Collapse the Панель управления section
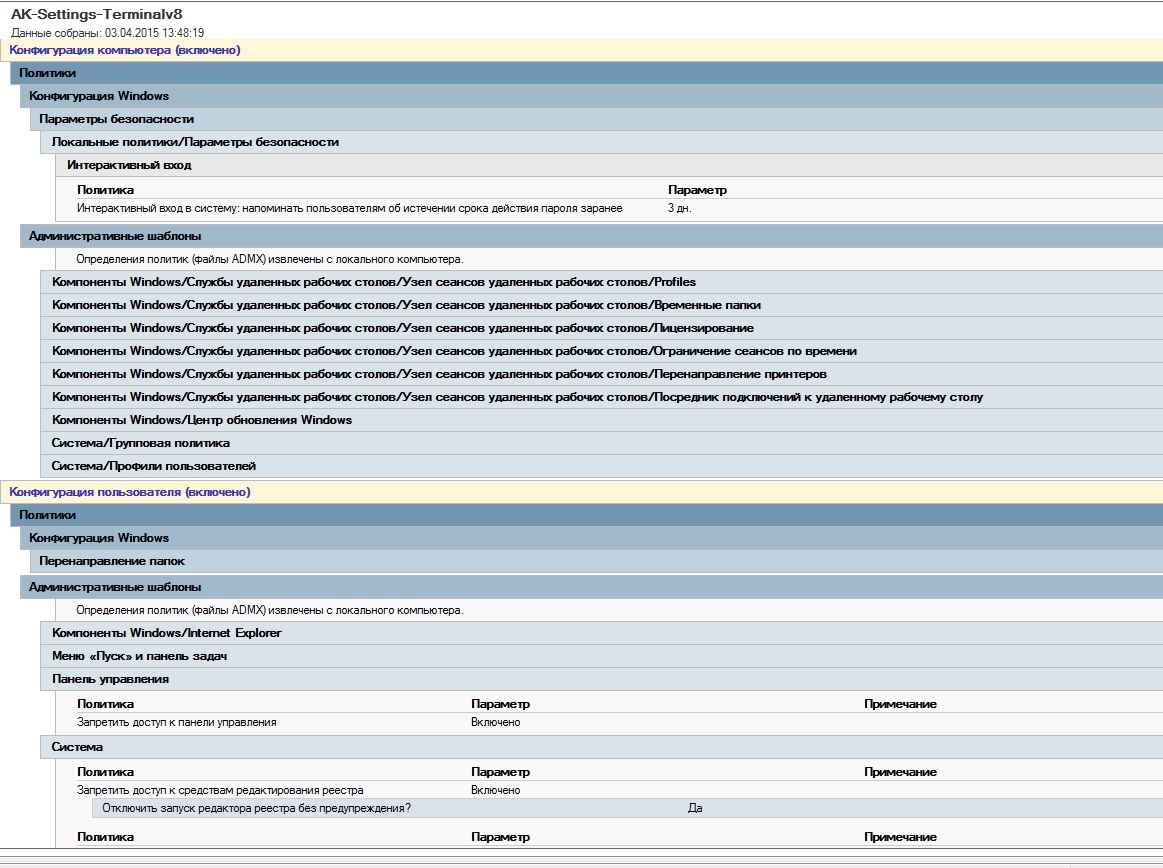 pos(110,679)
